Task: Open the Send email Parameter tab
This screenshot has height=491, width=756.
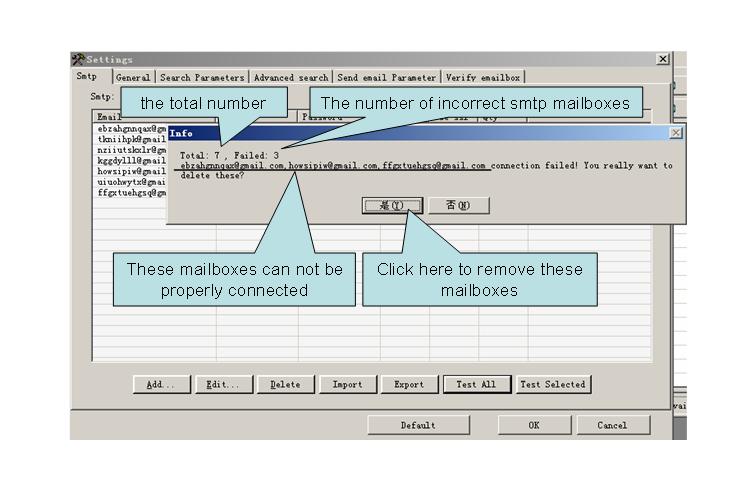Action: 387,77
